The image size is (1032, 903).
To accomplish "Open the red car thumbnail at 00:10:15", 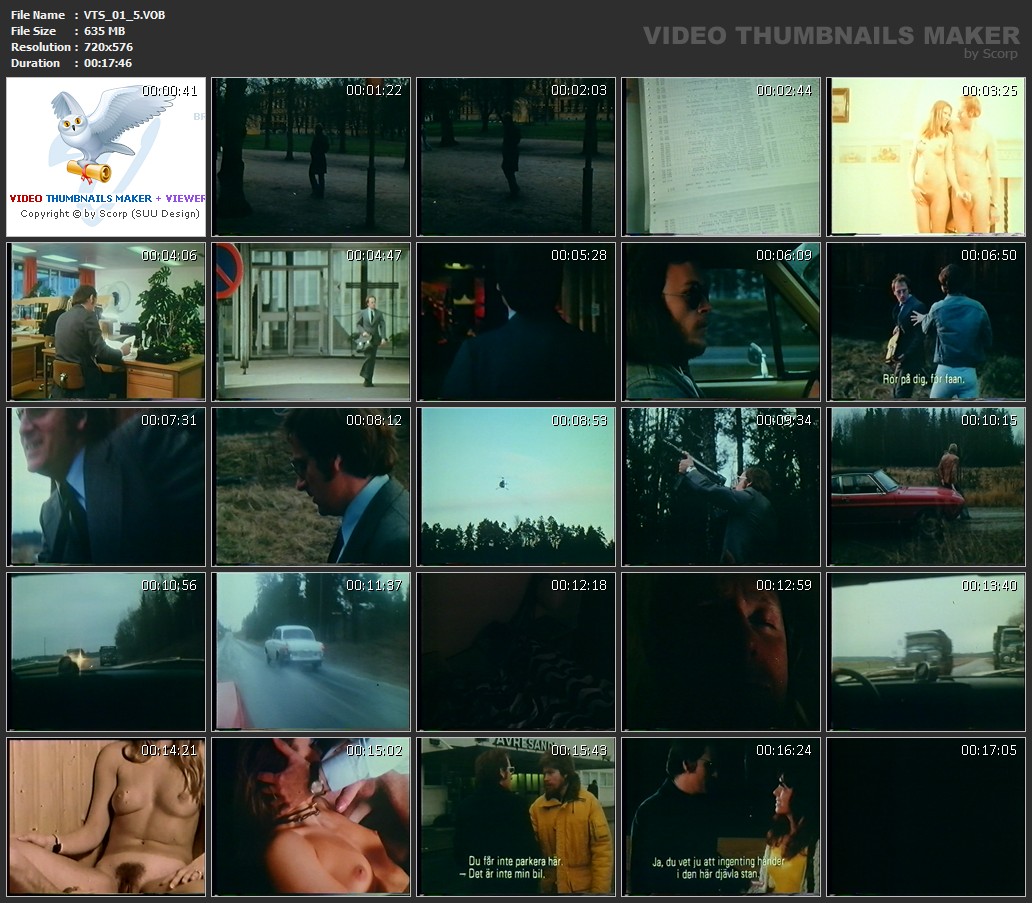I will click(x=925, y=486).
